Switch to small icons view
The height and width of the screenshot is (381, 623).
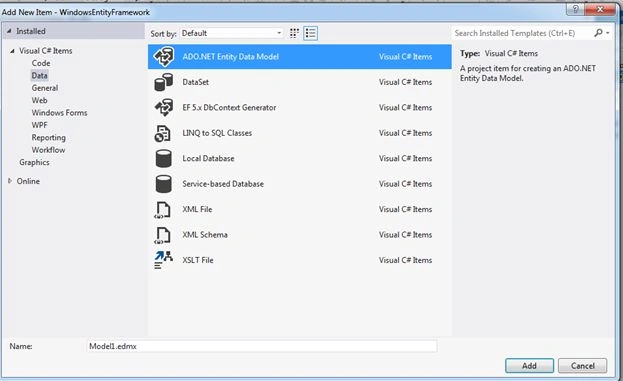[x=294, y=33]
